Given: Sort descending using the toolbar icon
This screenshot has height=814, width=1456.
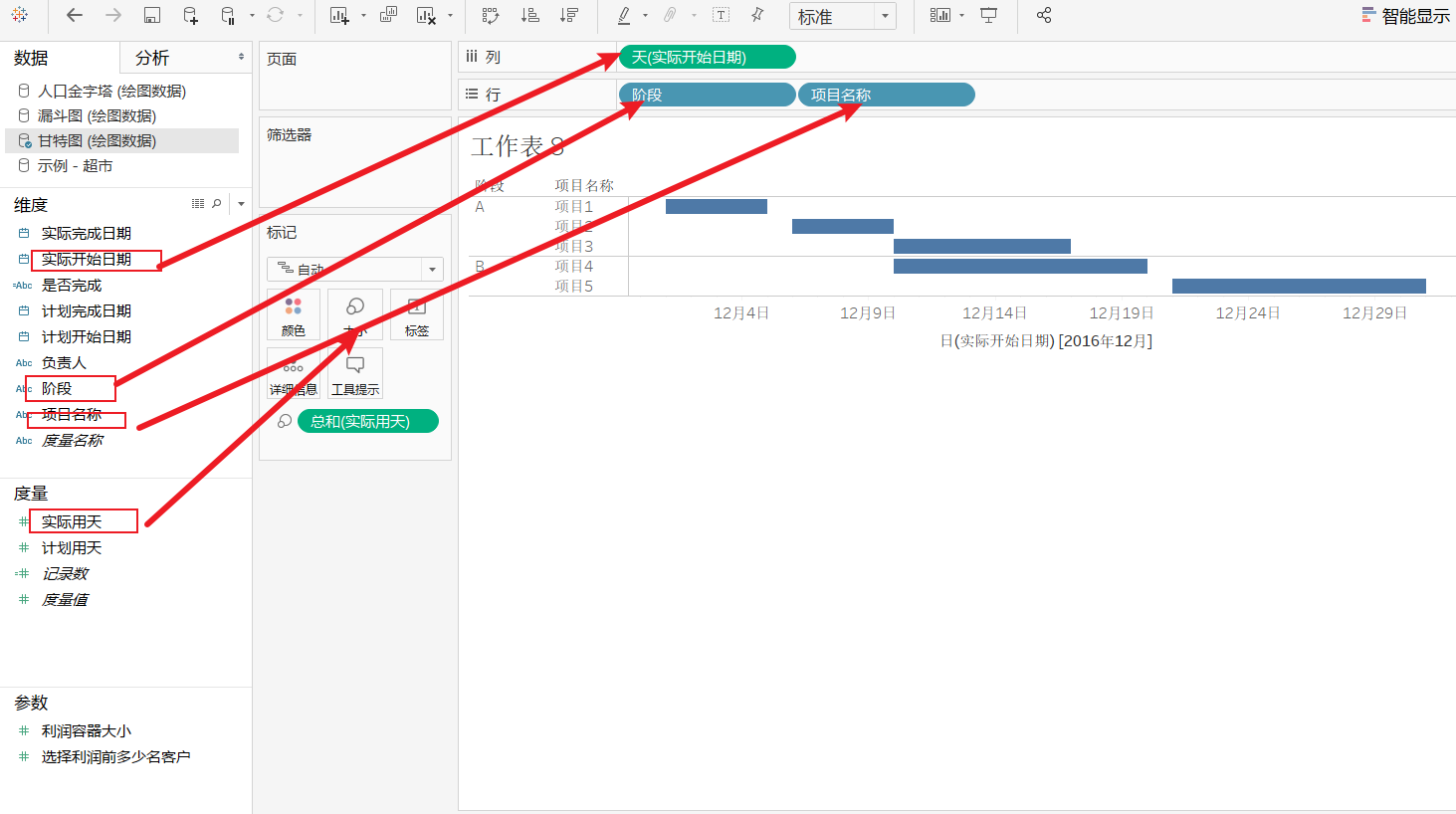Looking at the screenshot, I should point(569,15).
